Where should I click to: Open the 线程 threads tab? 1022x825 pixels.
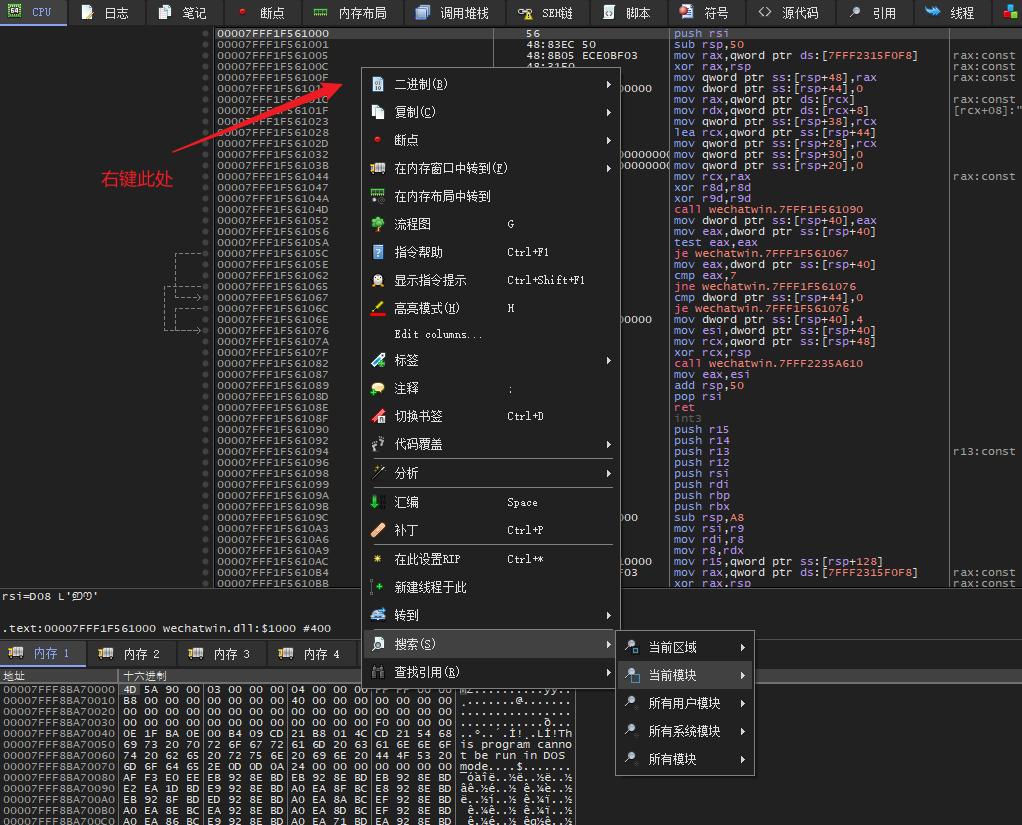(x=950, y=13)
